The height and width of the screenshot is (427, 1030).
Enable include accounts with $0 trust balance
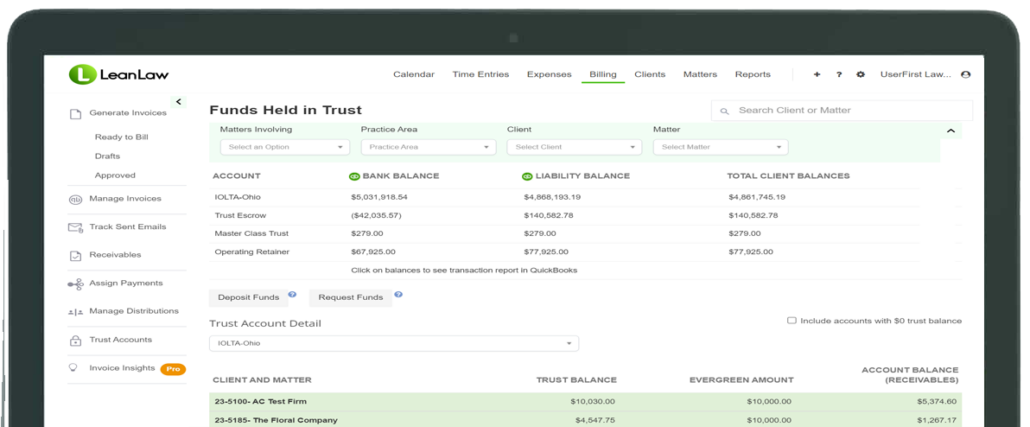[792, 321]
